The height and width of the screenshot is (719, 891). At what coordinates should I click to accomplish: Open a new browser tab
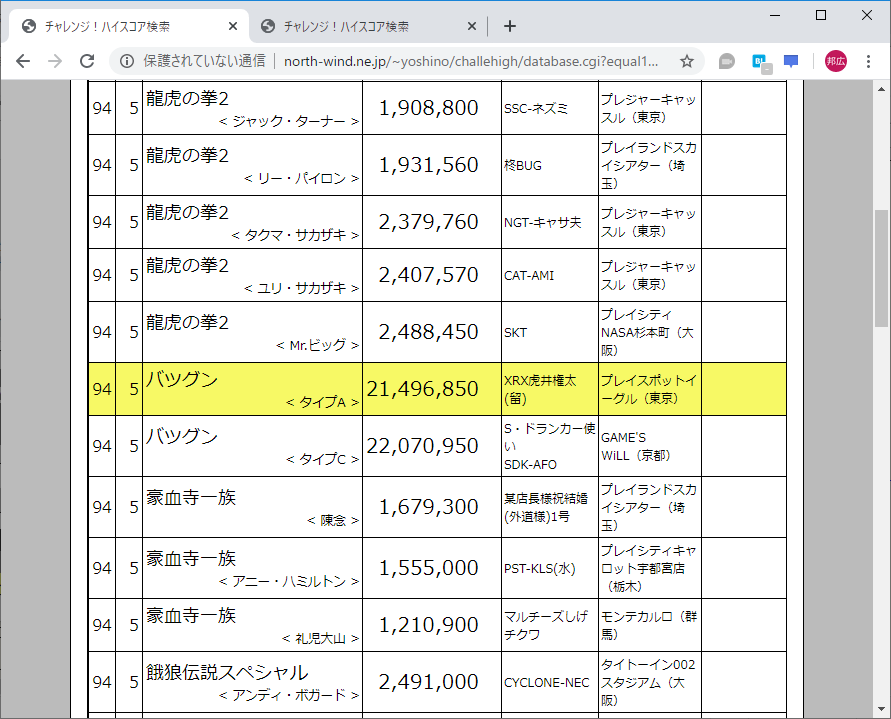(510, 26)
